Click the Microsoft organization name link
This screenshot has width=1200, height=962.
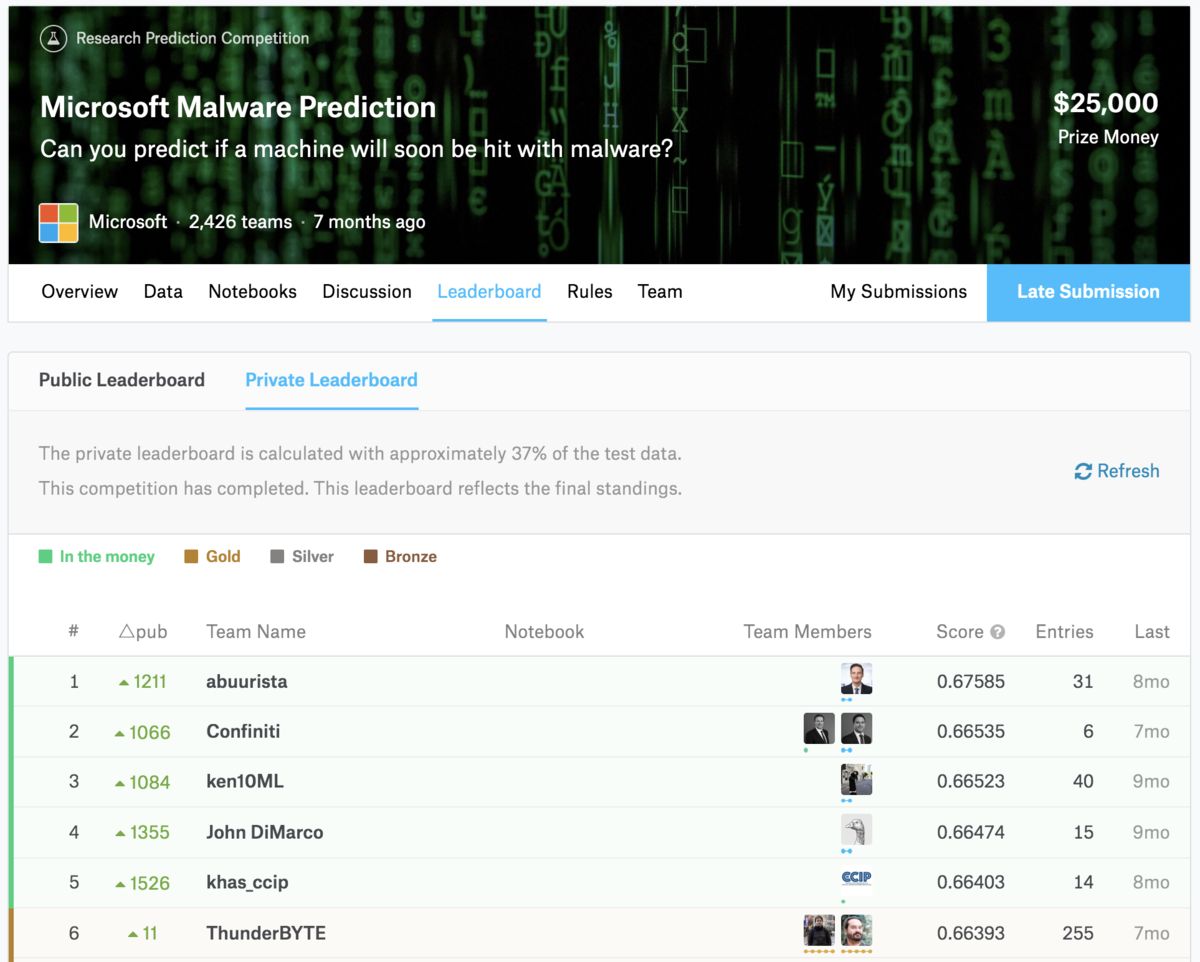[128, 222]
